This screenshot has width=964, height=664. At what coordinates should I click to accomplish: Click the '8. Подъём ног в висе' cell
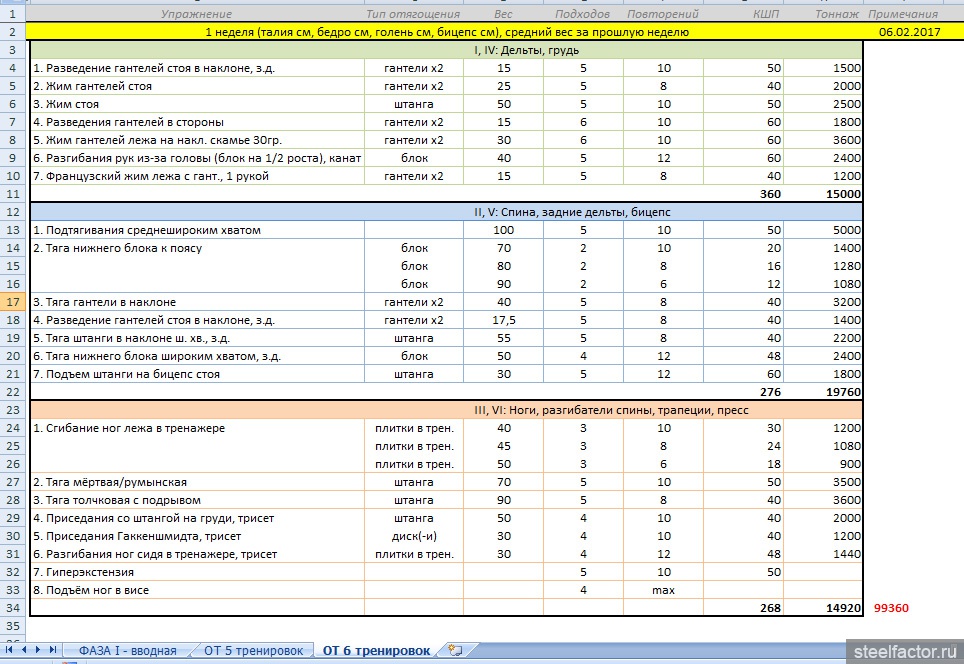[197, 590]
